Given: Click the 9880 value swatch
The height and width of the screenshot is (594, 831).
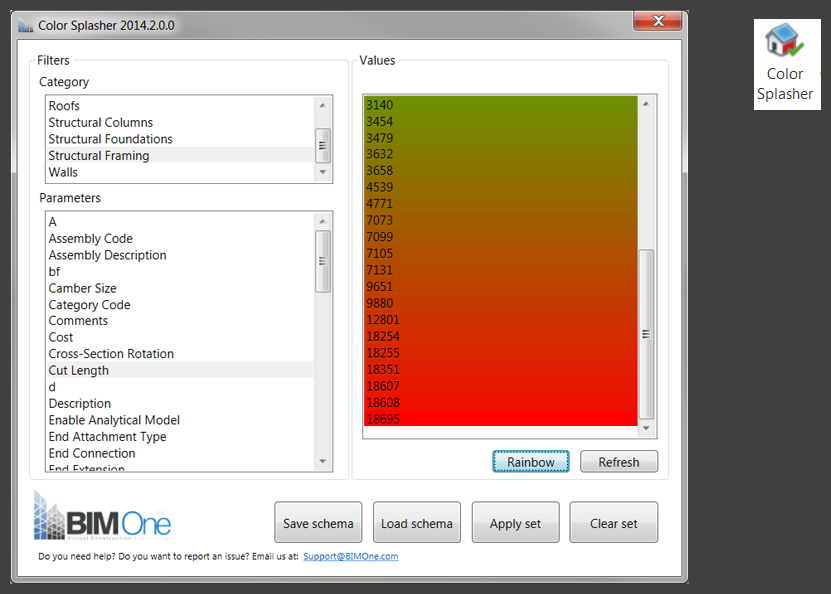Looking at the screenshot, I should pos(500,303).
